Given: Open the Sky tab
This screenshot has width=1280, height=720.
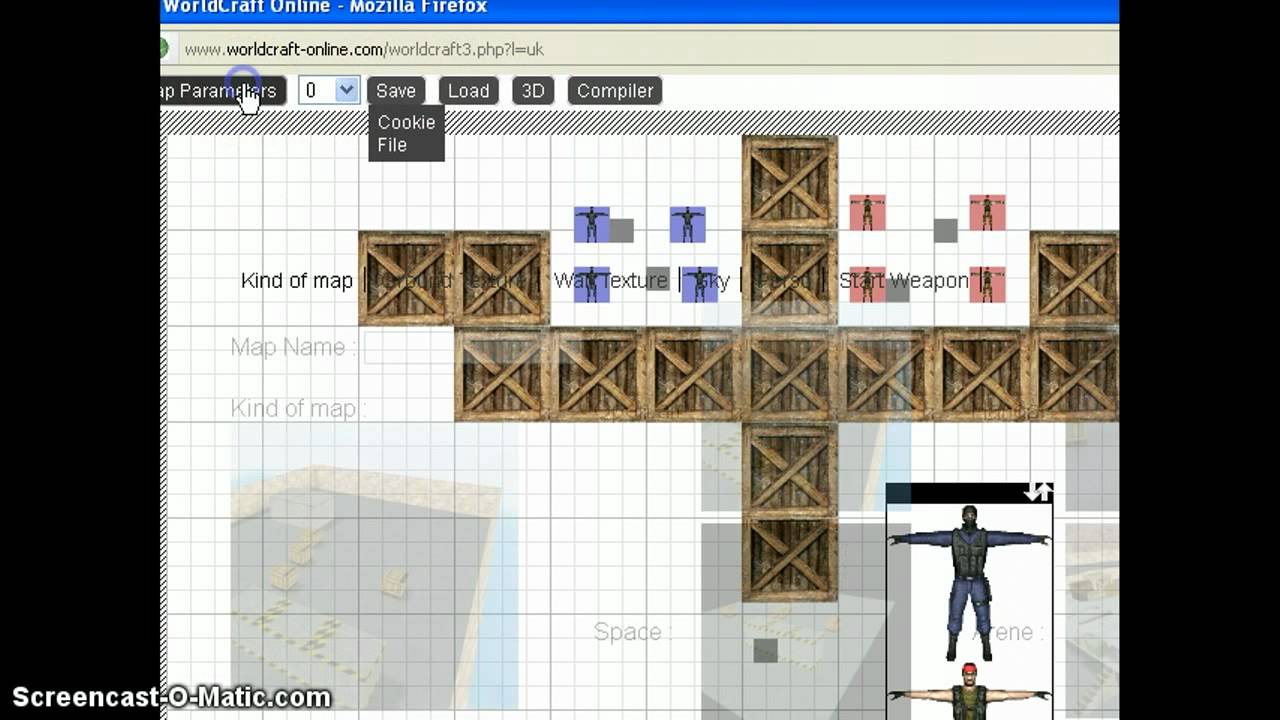Looking at the screenshot, I should [x=711, y=281].
